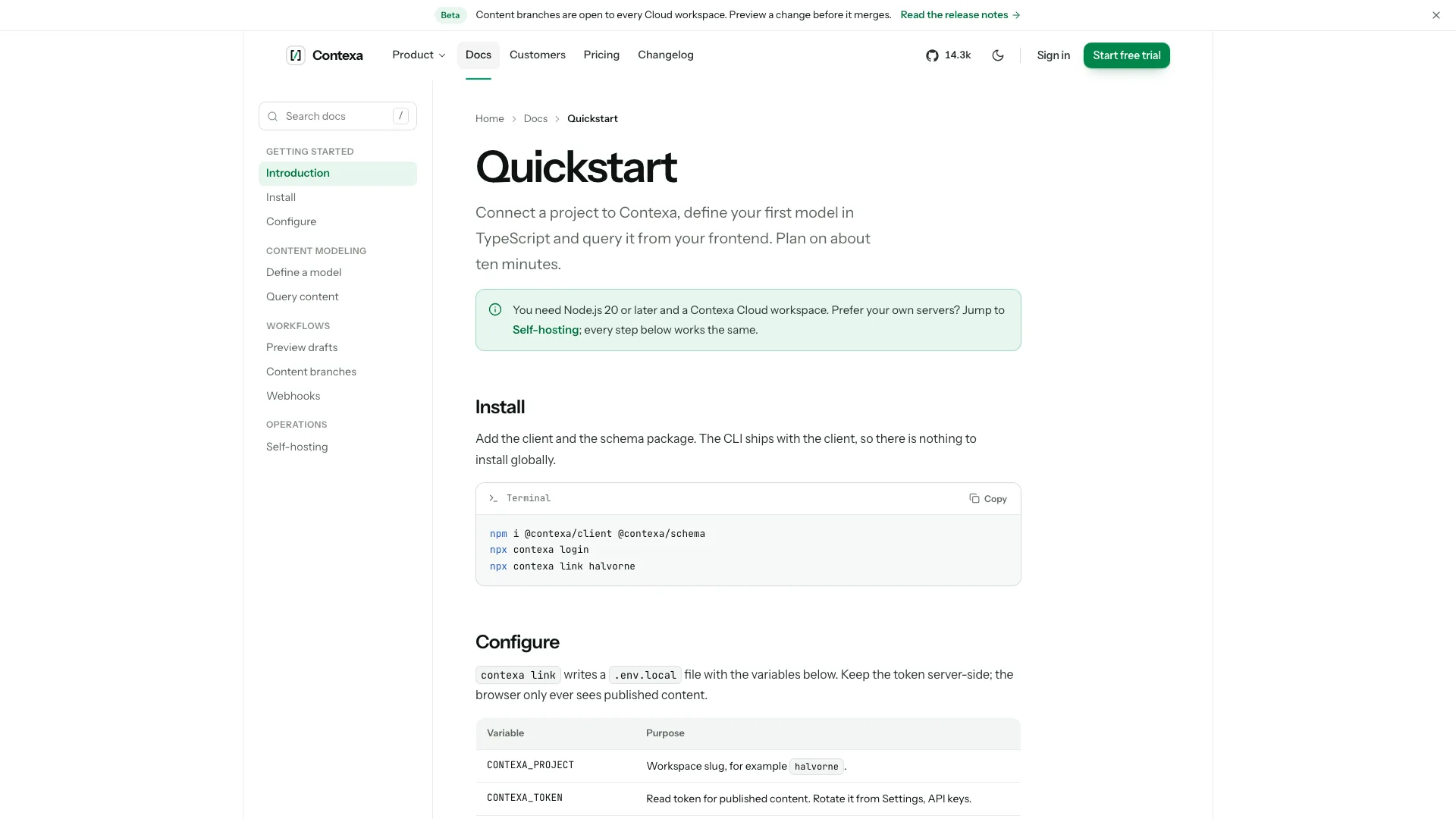Image resolution: width=1456 pixels, height=819 pixels.
Task: Click the slash shortcut key badge
Action: click(x=400, y=116)
